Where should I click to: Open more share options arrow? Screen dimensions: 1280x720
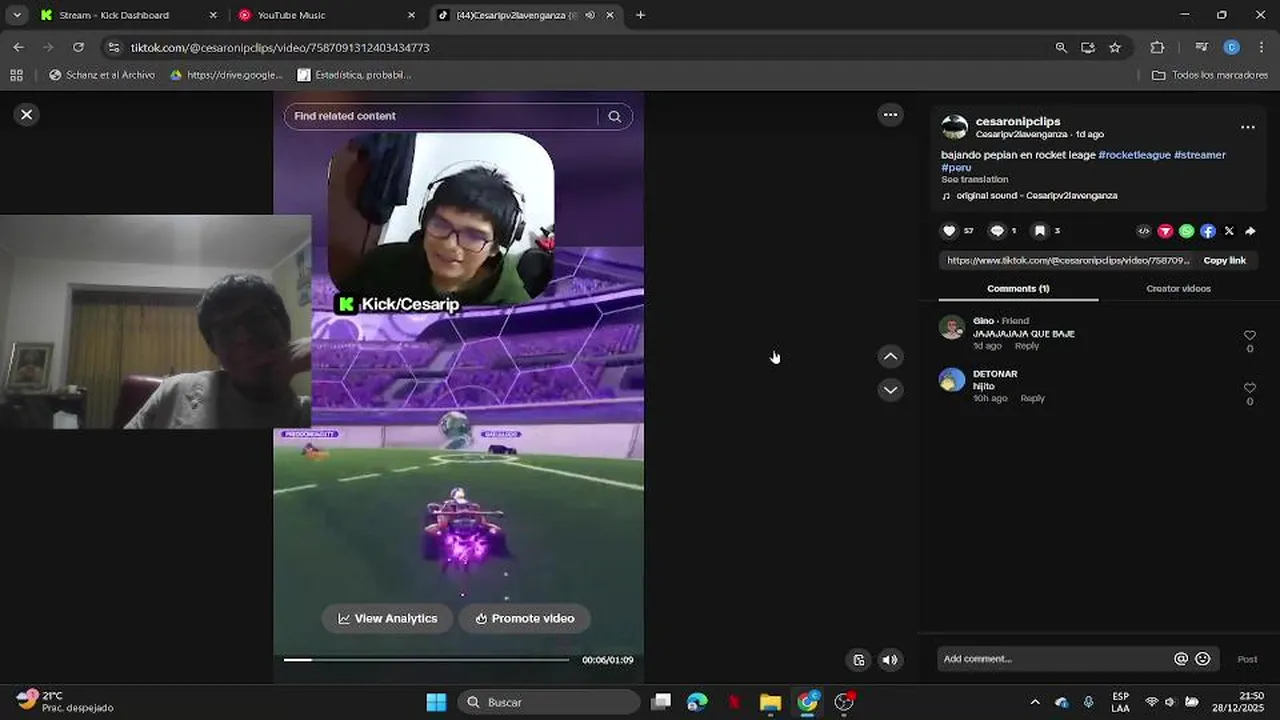click(x=1250, y=231)
